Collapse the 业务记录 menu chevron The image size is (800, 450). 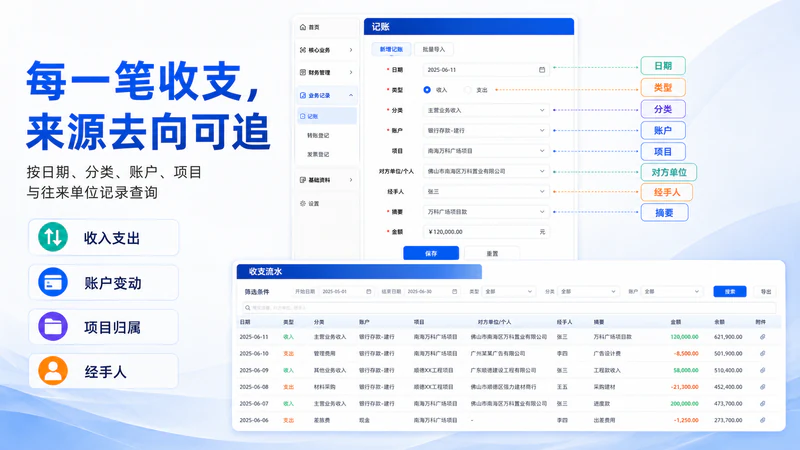pos(351,95)
